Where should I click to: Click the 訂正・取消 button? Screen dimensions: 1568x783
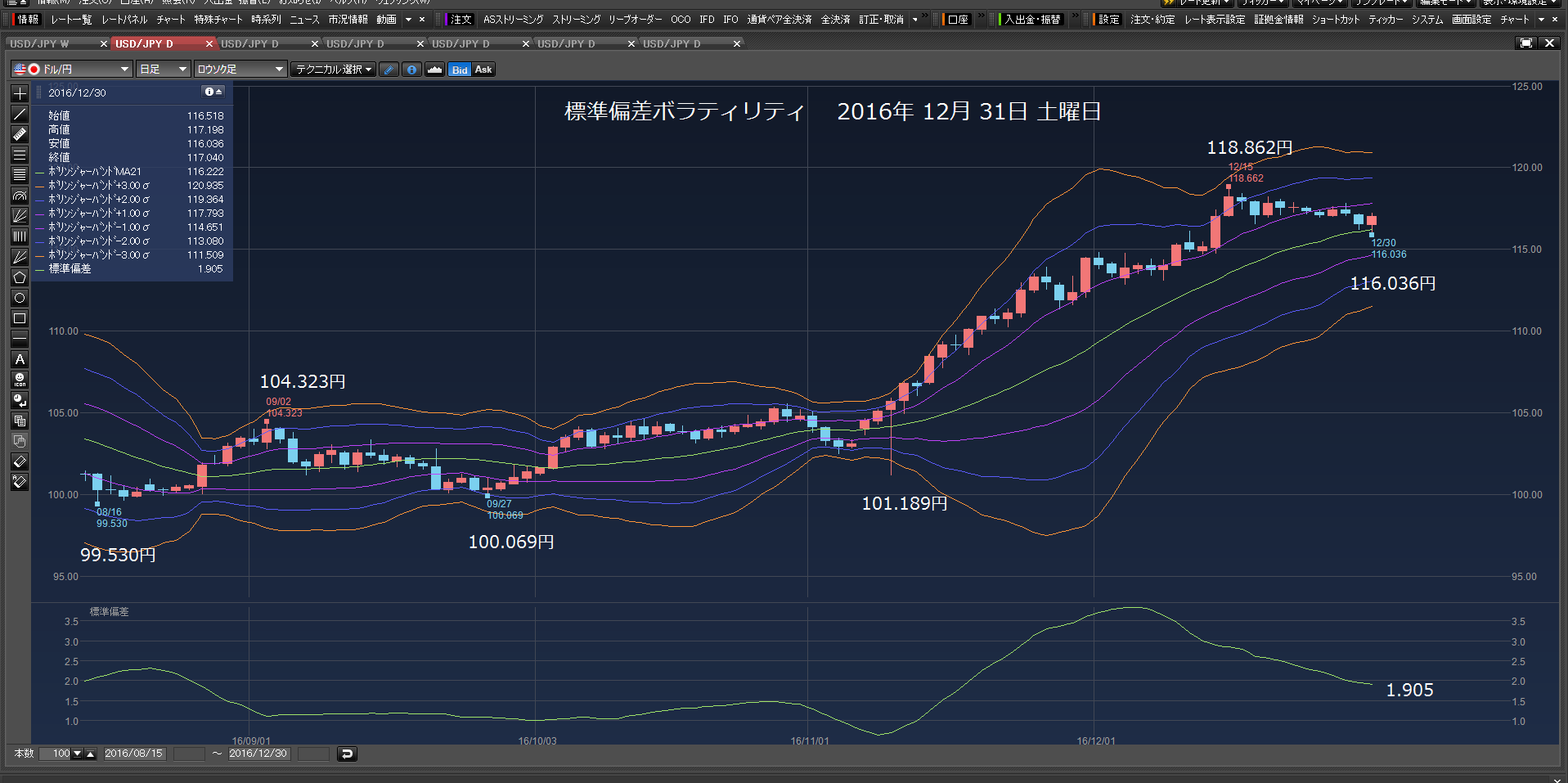point(881,20)
